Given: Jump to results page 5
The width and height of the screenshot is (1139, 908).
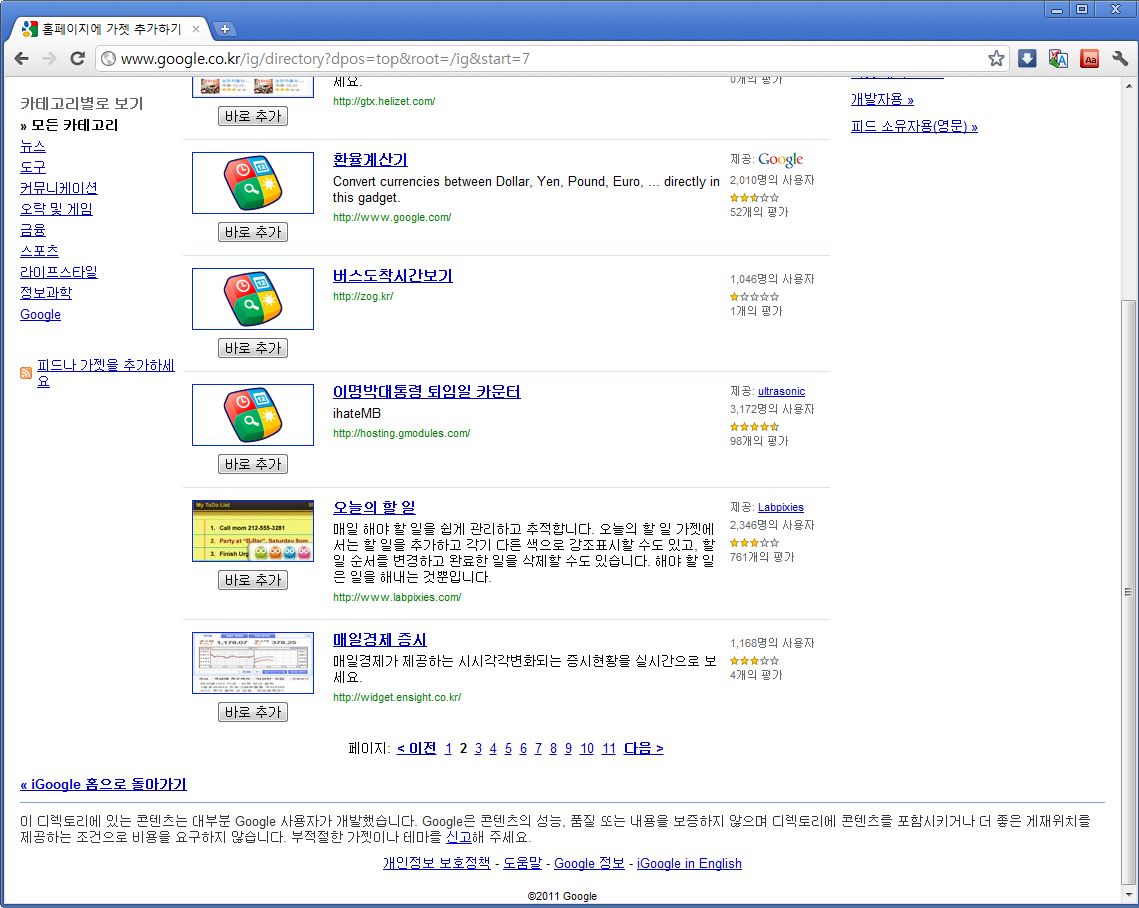Looking at the screenshot, I should coord(508,749).
